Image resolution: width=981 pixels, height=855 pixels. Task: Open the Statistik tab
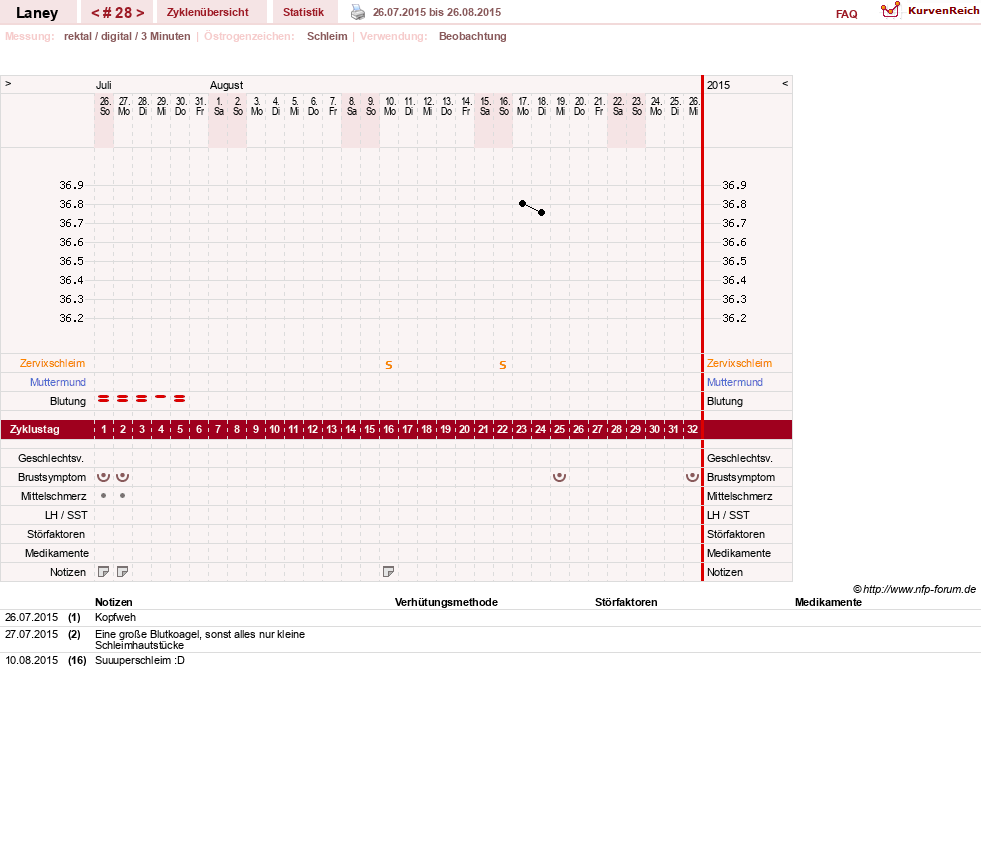point(303,13)
